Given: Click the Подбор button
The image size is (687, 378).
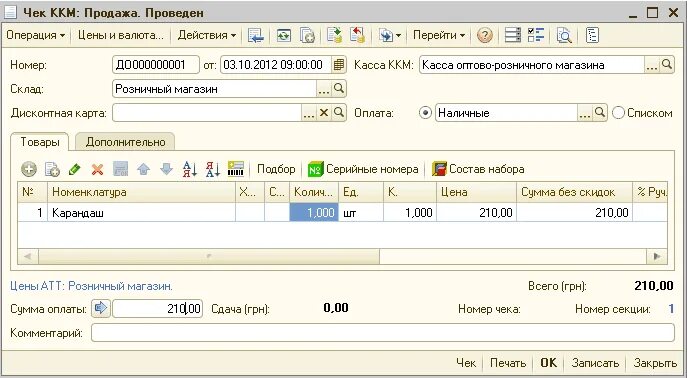Looking at the screenshot, I should pos(276,169).
